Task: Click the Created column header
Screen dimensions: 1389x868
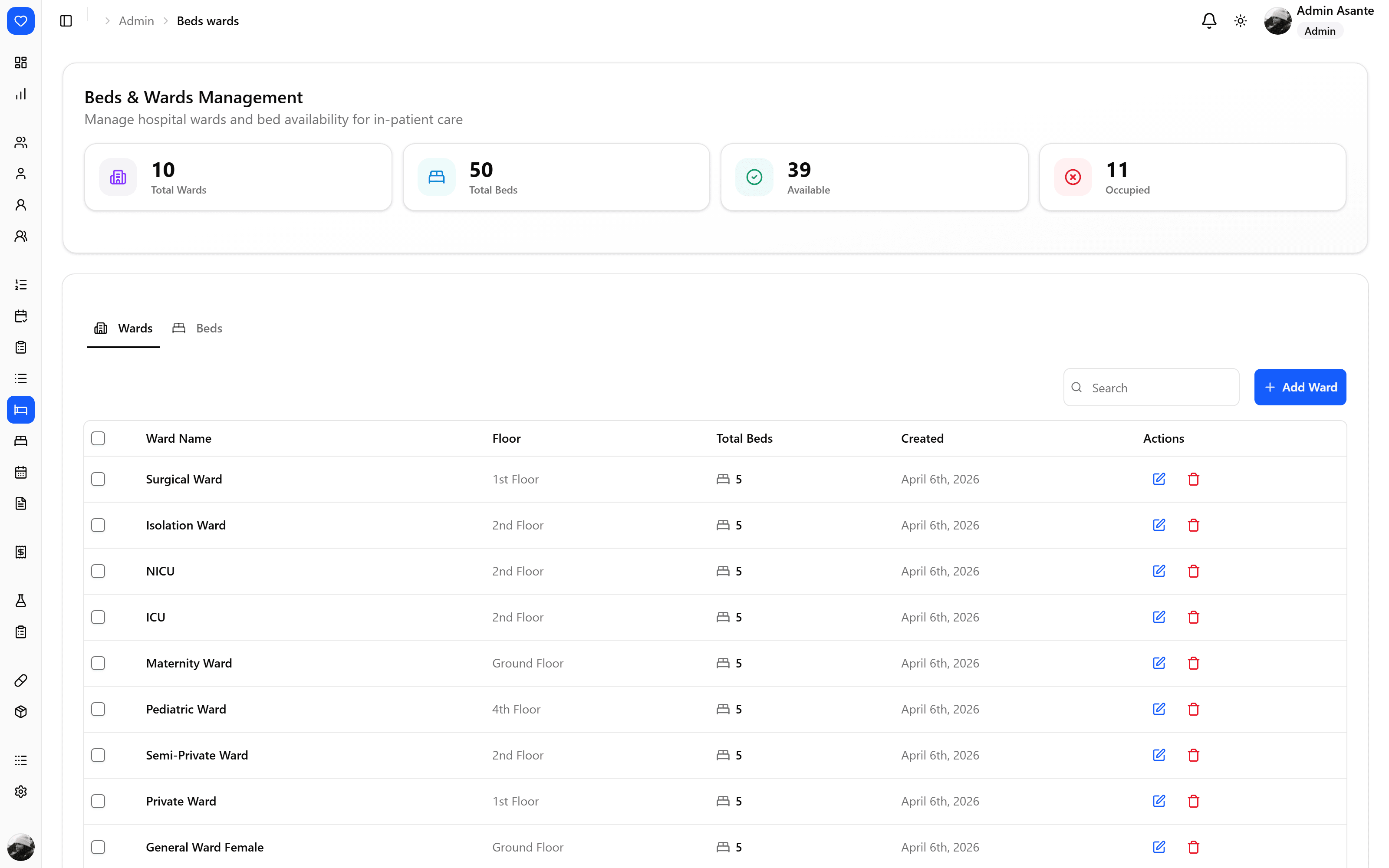Action: [922, 439]
